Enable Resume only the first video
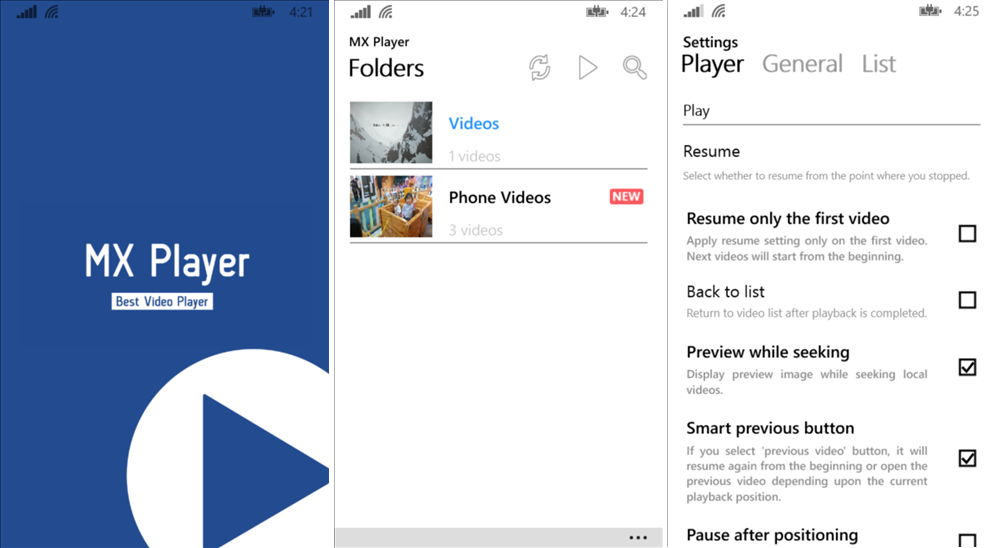Image resolution: width=987 pixels, height=548 pixels. click(967, 234)
